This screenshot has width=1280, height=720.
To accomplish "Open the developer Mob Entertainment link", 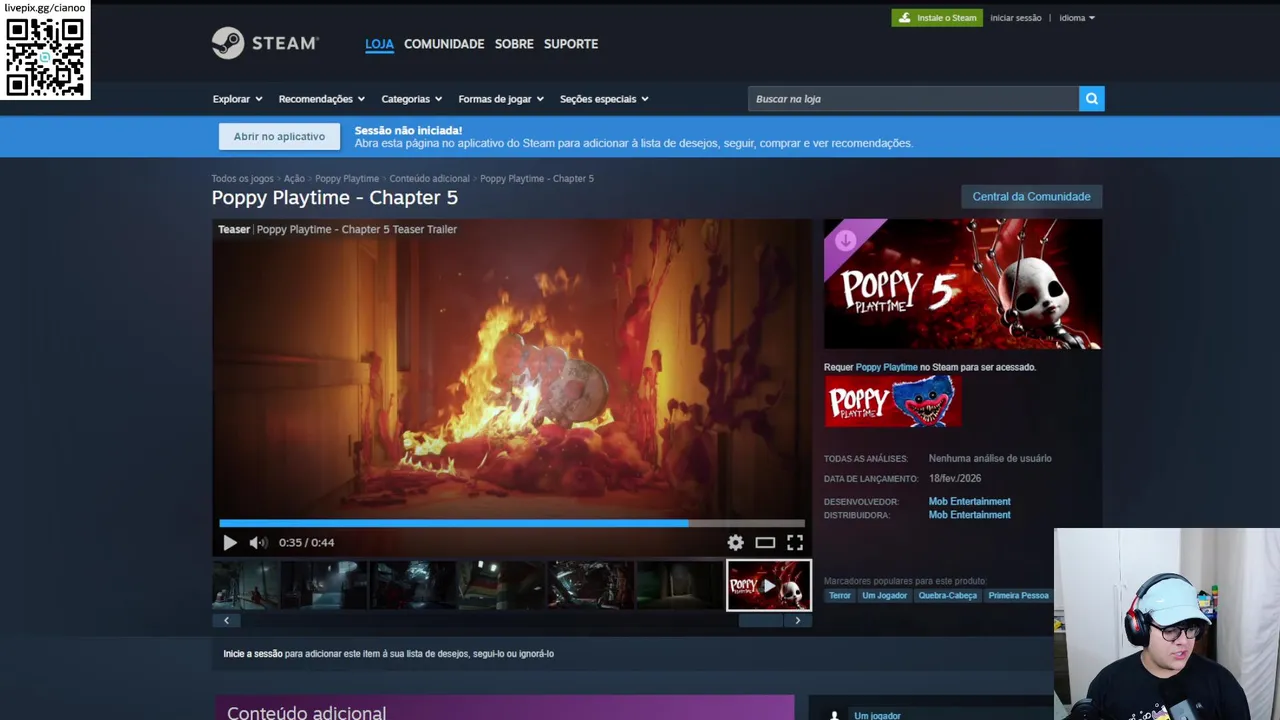I will point(969,502).
